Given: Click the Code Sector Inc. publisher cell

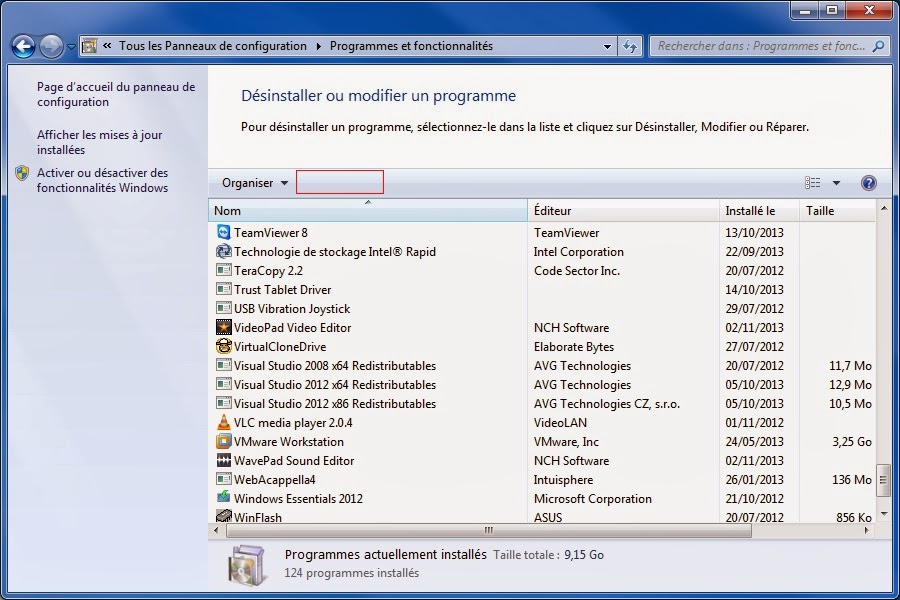Looking at the screenshot, I should (577, 270).
